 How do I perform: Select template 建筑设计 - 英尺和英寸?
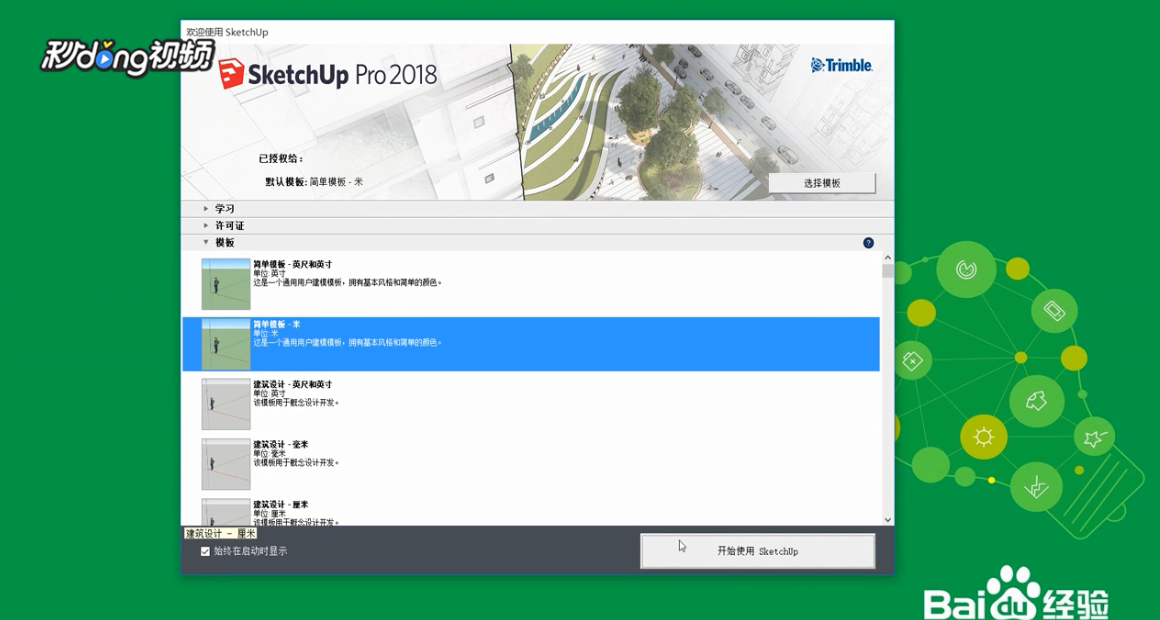pos(530,404)
